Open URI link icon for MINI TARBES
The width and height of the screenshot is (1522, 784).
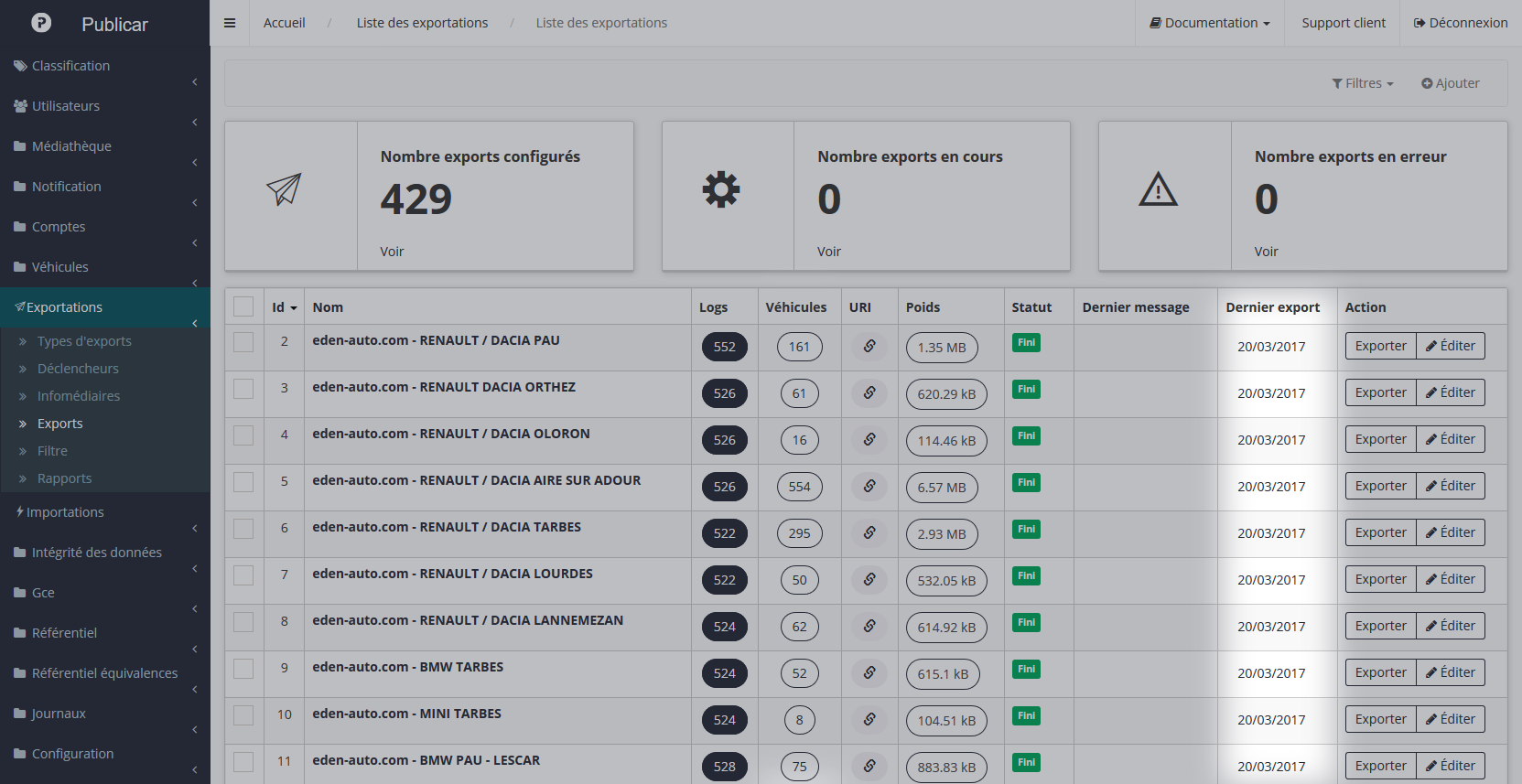[x=869, y=719]
